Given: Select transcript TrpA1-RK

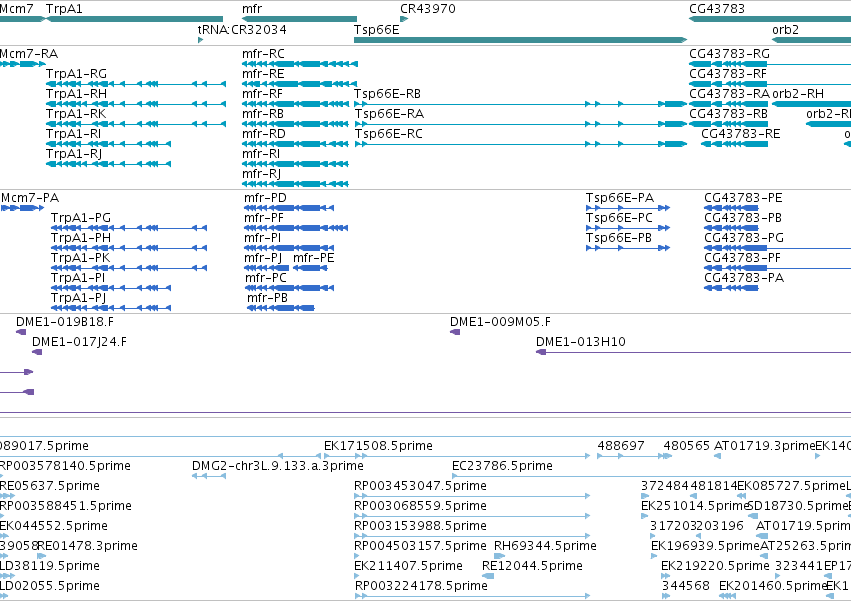Looking at the screenshot, I should 136,124.
